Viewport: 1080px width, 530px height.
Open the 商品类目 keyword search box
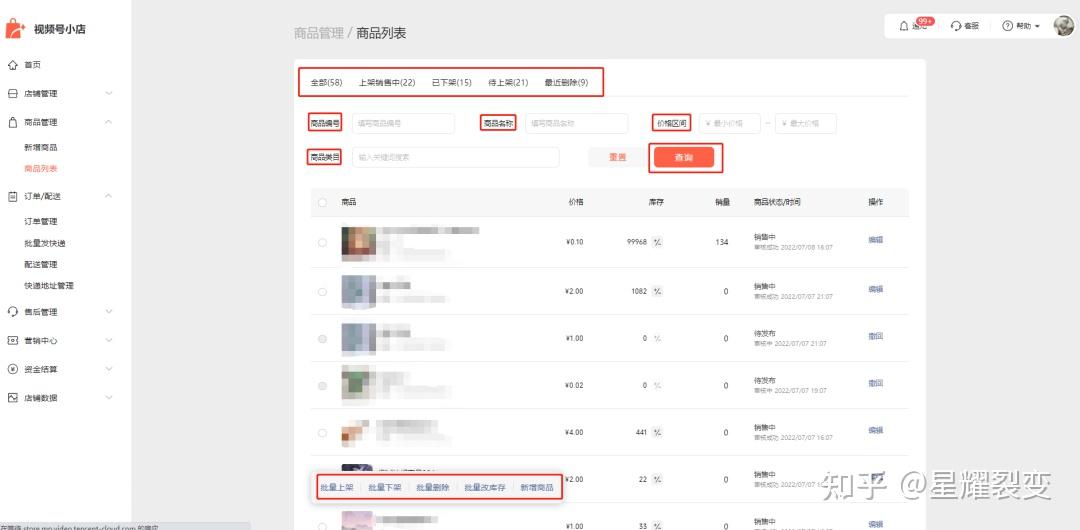[x=455, y=157]
